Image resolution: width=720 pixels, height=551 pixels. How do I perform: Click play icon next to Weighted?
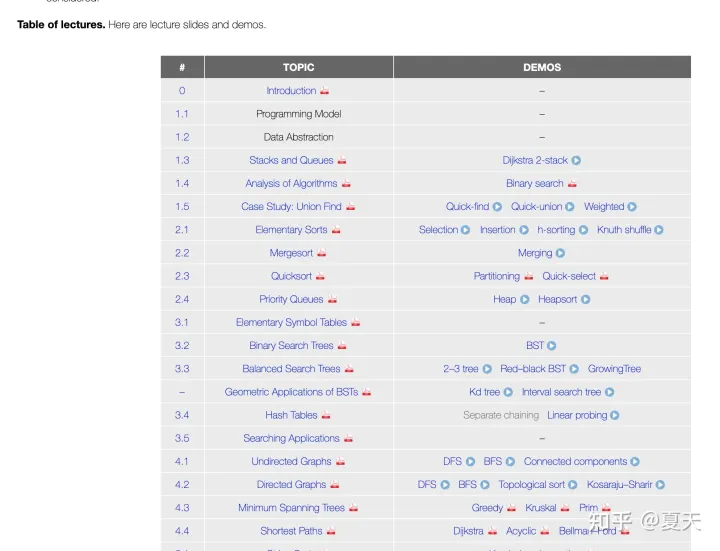[632, 207]
